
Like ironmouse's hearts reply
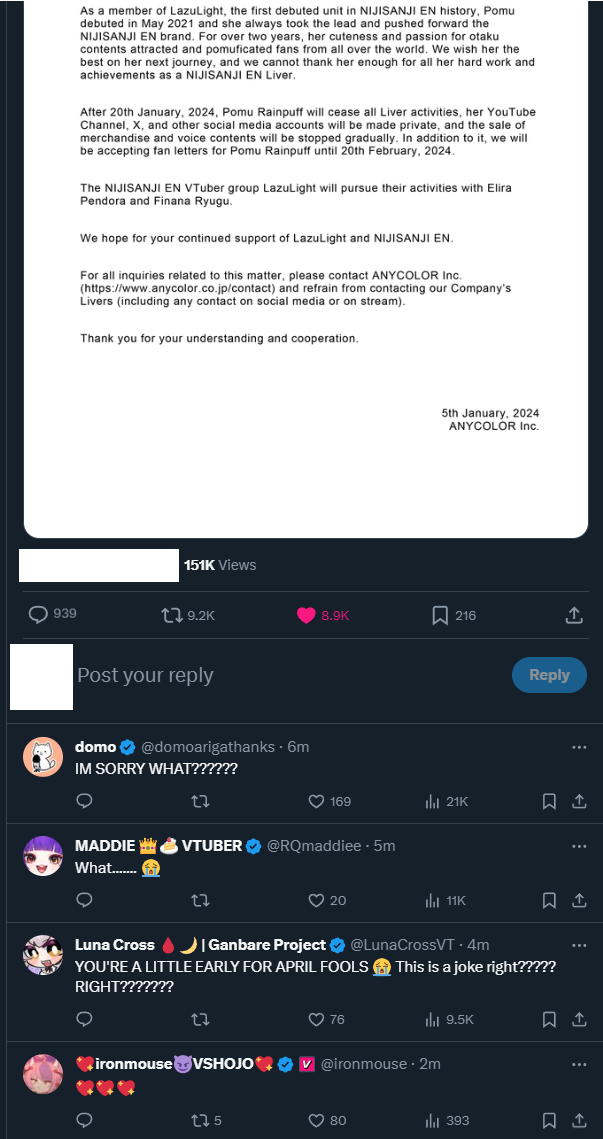point(317,1120)
